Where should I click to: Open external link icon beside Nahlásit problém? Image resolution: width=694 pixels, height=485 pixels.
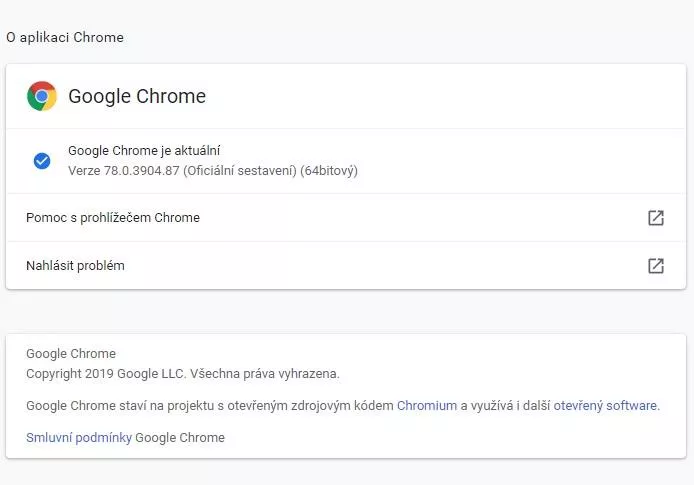click(x=656, y=266)
